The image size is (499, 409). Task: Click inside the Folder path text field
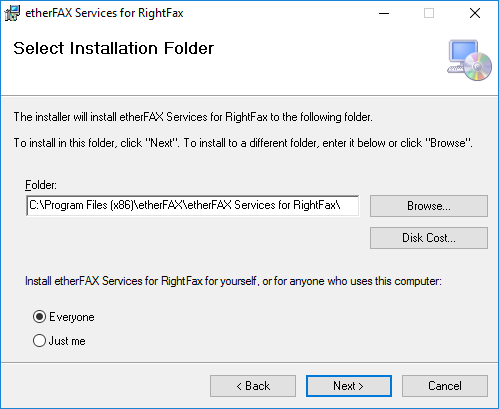[193, 205]
